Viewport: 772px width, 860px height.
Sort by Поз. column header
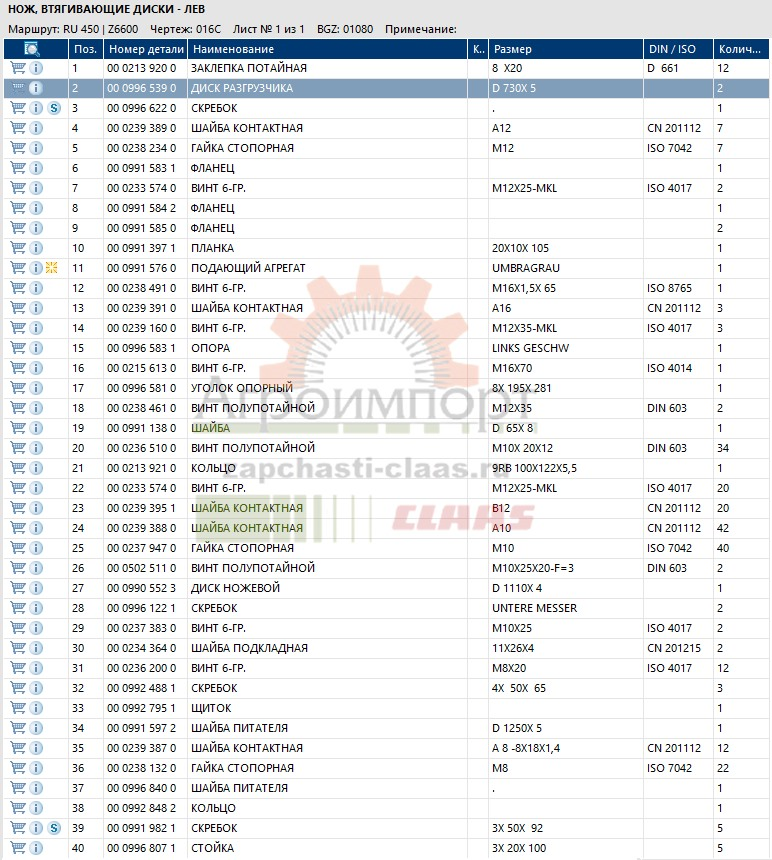86,49
